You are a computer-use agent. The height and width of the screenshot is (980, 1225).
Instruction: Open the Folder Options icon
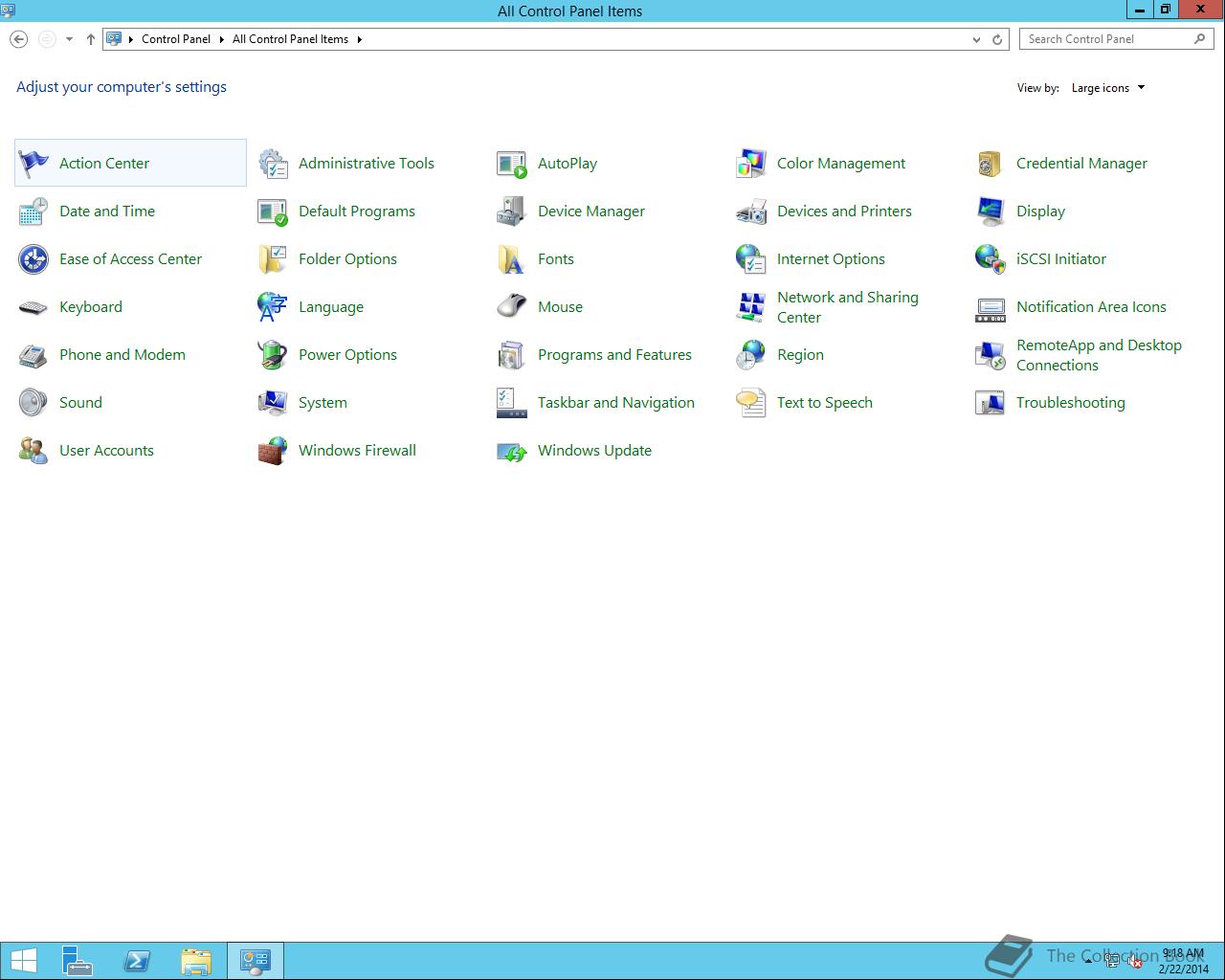(273, 259)
